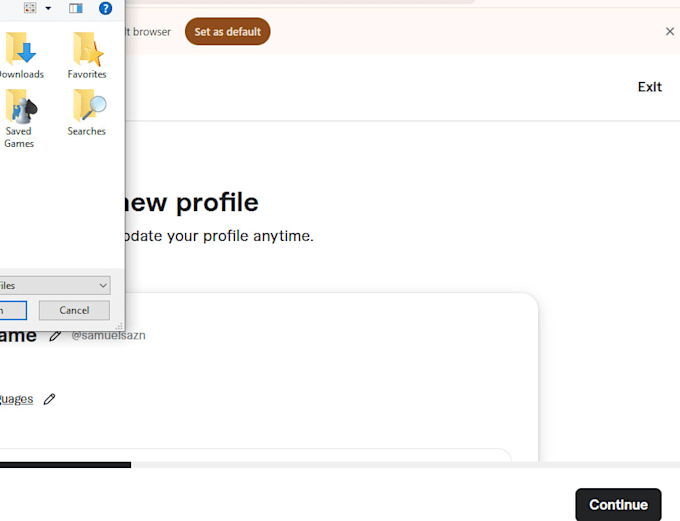Click the setup progress bar
This screenshot has height=521, width=680.
pyautogui.click(x=340, y=465)
